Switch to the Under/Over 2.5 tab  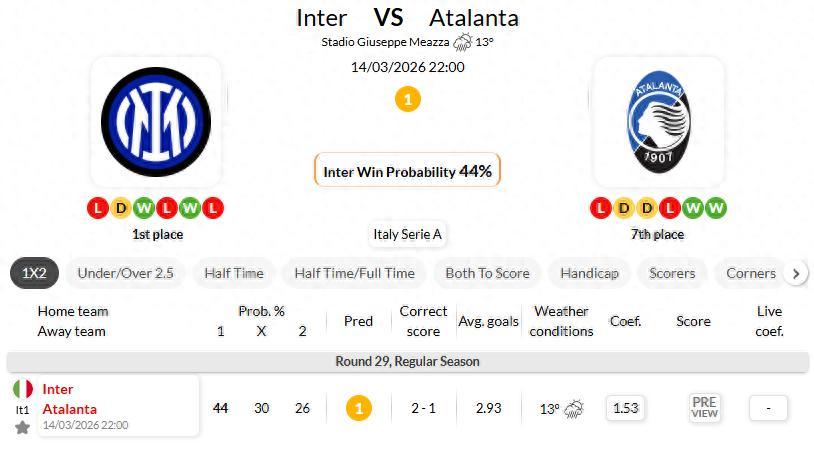tap(125, 273)
